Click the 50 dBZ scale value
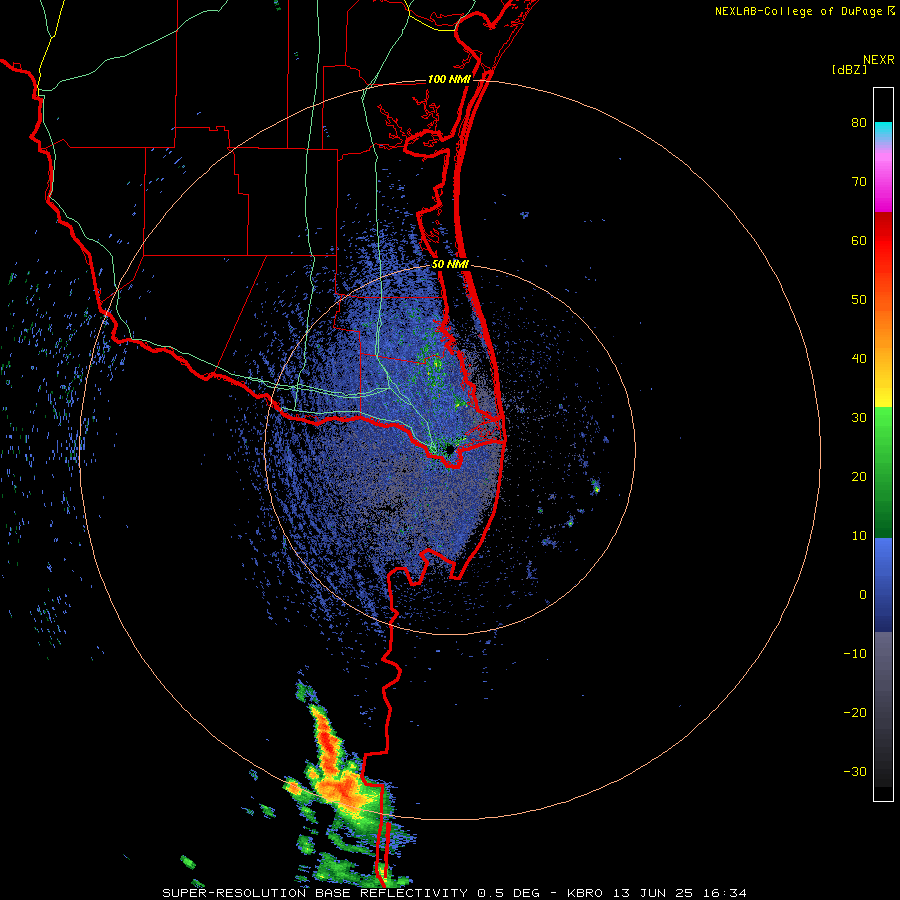The image size is (900, 900). tap(859, 300)
